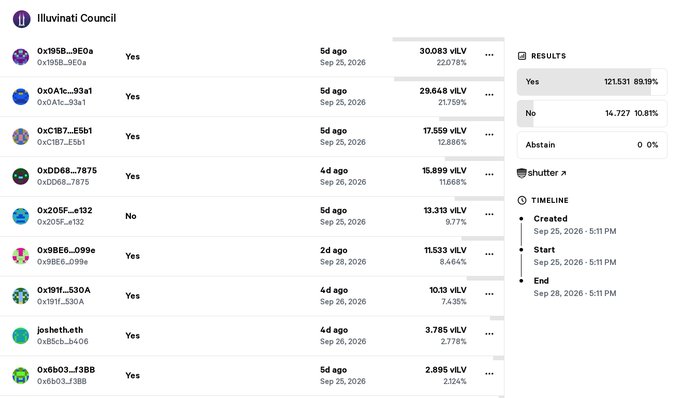680x398 pixels.
Task: Click the 4d ago timestamp for 0xDD68...7875
Action: [x=334, y=171]
